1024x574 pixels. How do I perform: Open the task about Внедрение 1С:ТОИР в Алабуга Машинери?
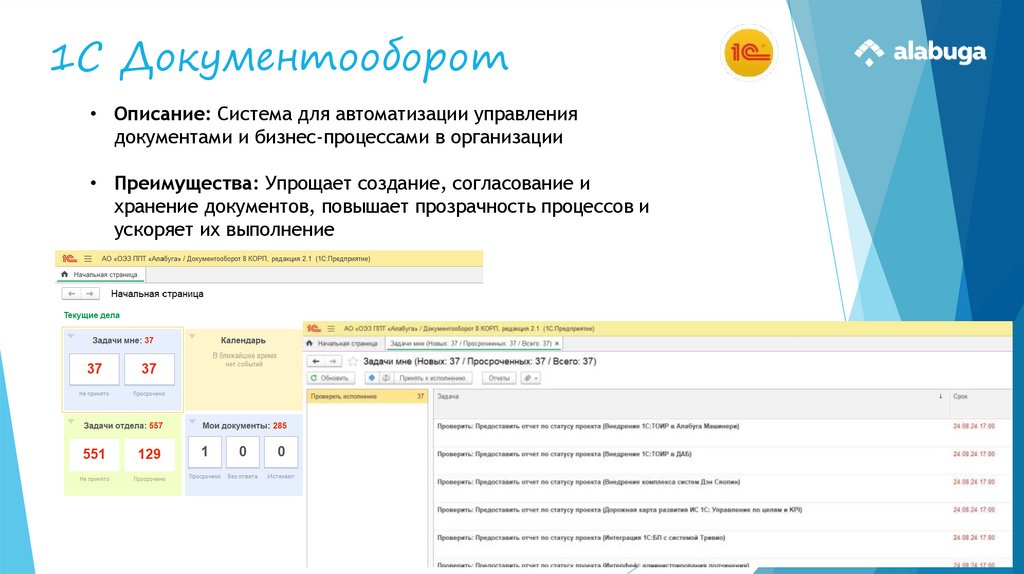coord(588,426)
